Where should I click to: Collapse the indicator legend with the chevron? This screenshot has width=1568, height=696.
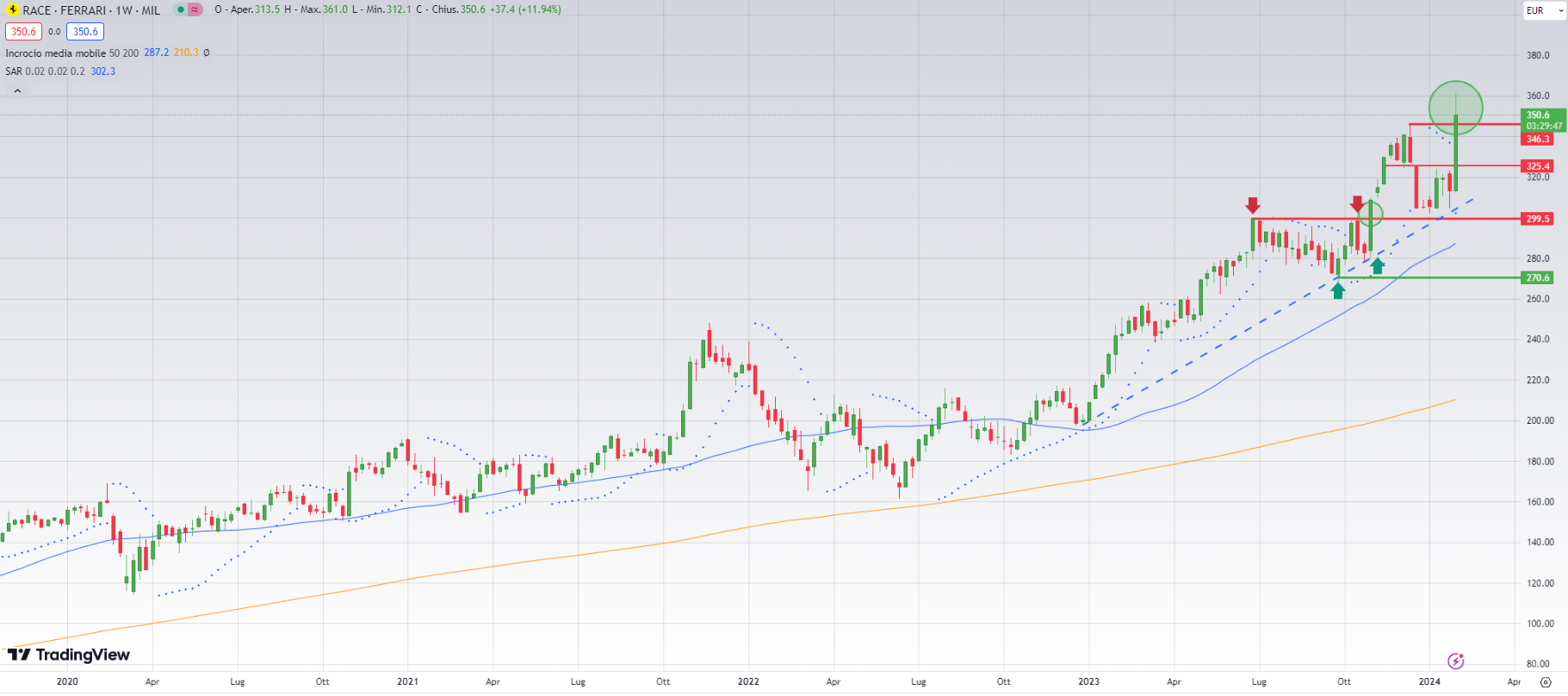(x=17, y=90)
